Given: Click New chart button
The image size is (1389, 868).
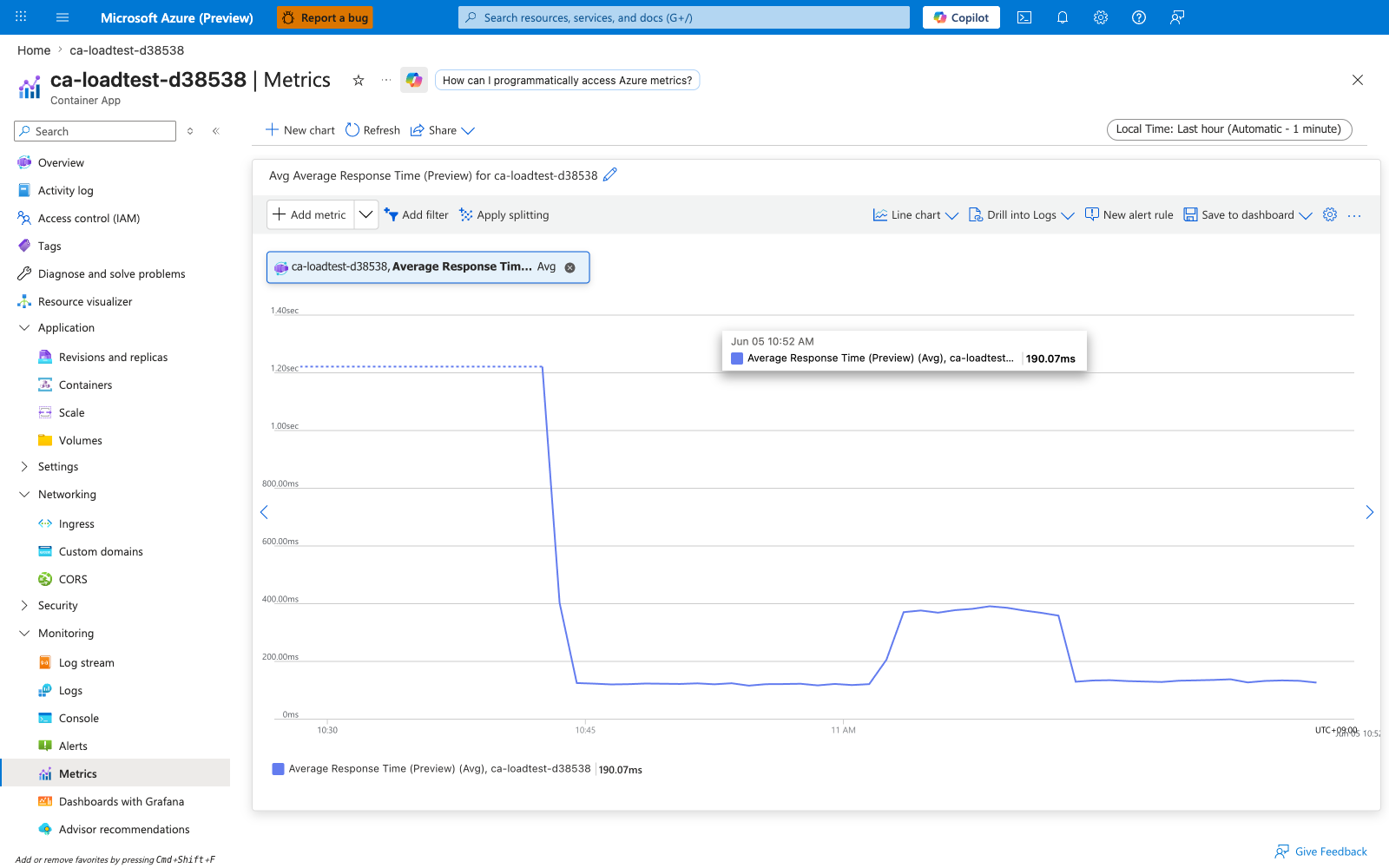Looking at the screenshot, I should click(300, 130).
